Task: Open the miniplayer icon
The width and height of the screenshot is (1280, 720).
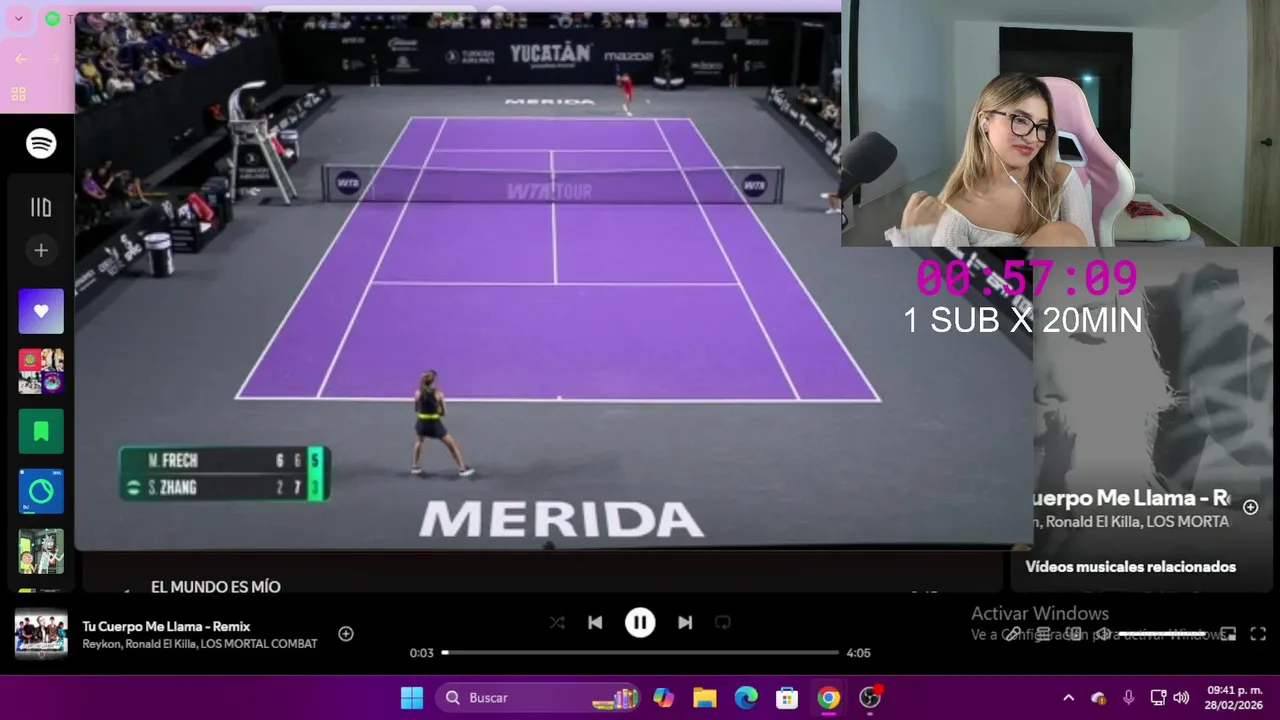Action: pos(1228,634)
